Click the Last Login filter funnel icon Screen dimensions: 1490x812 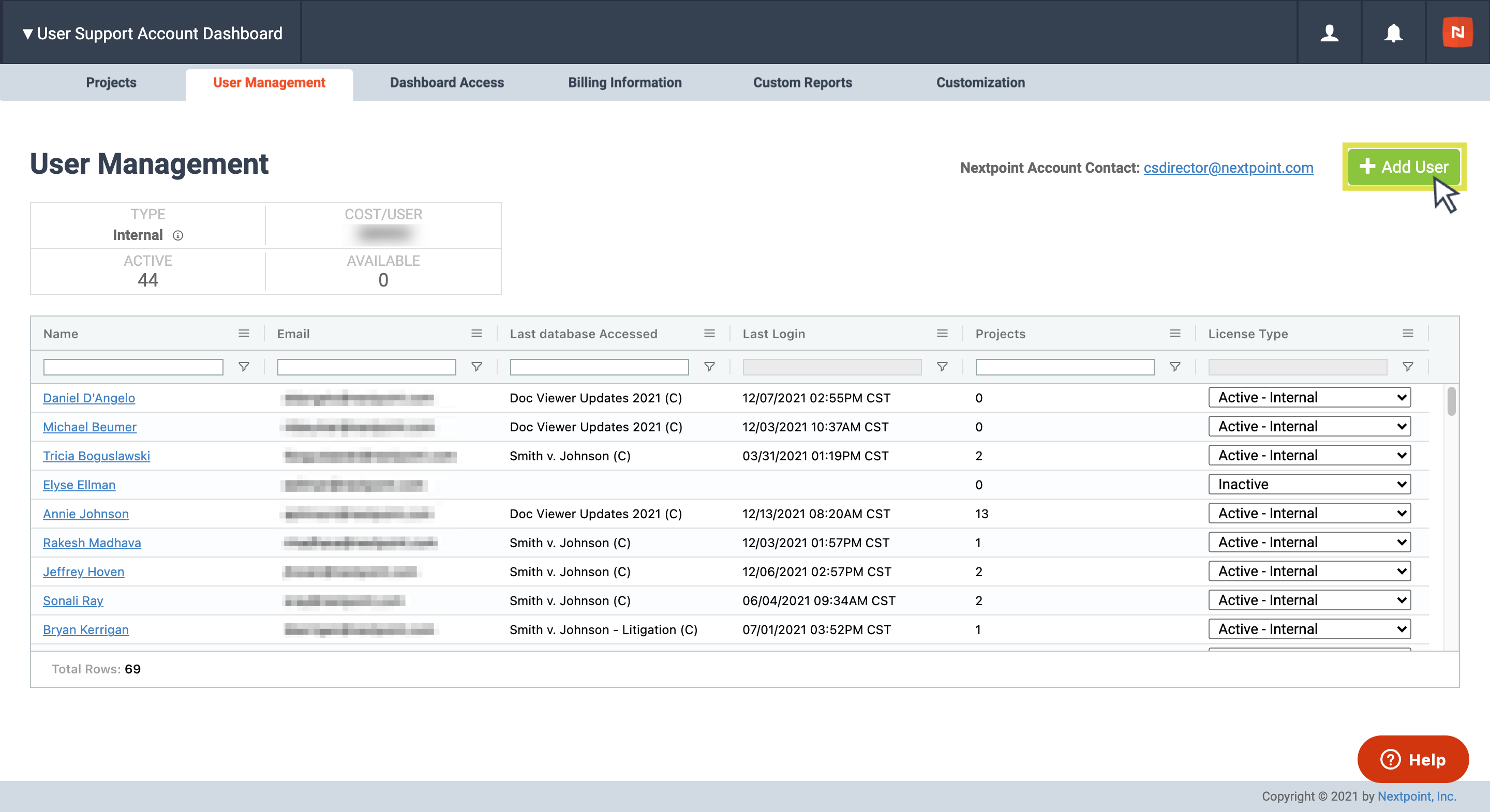point(942,367)
